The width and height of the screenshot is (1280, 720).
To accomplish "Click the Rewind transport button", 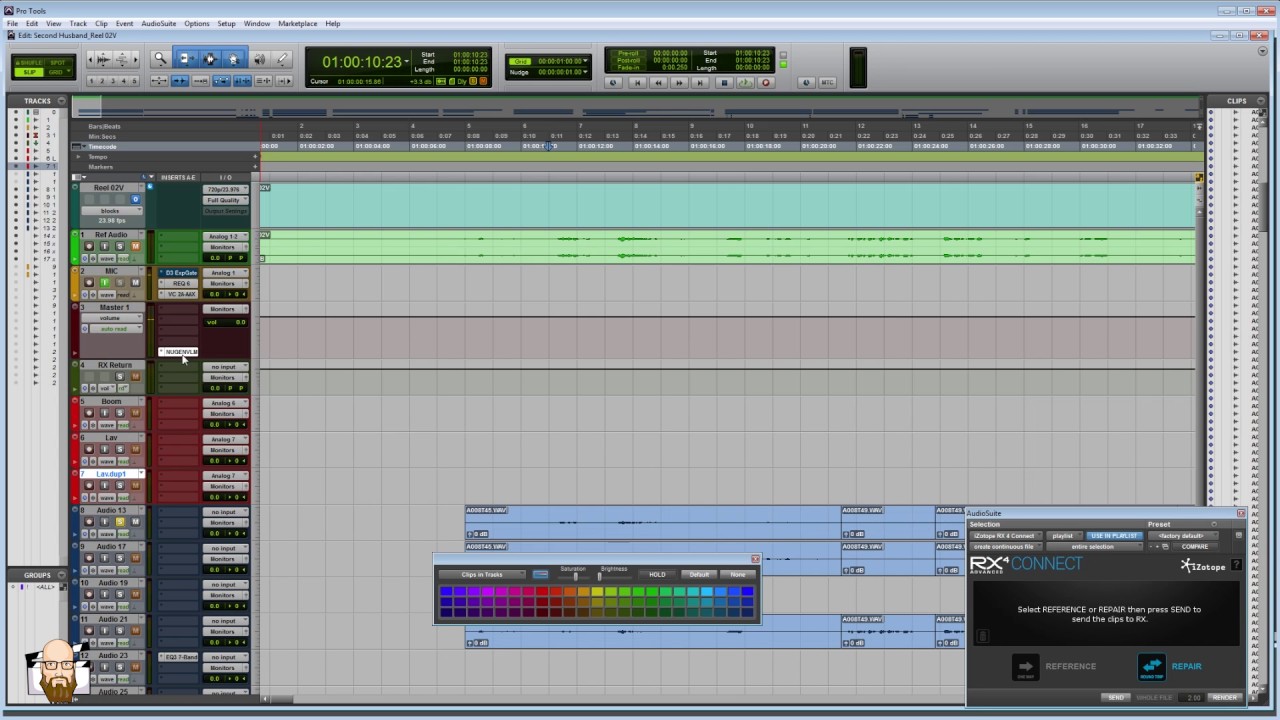I will [x=658, y=82].
